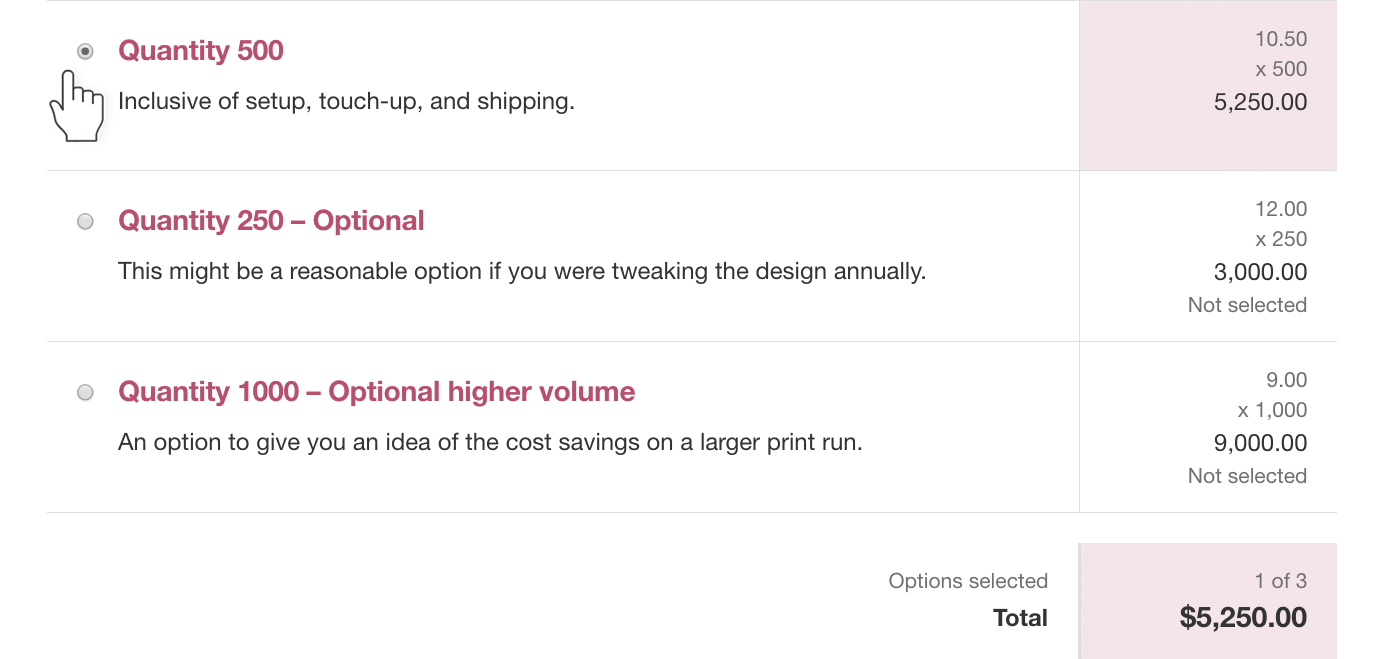Screen dimensions: 1384x659
Task: Click the setup, touch-up, and shipping description
Action: (x=346, y=102)
